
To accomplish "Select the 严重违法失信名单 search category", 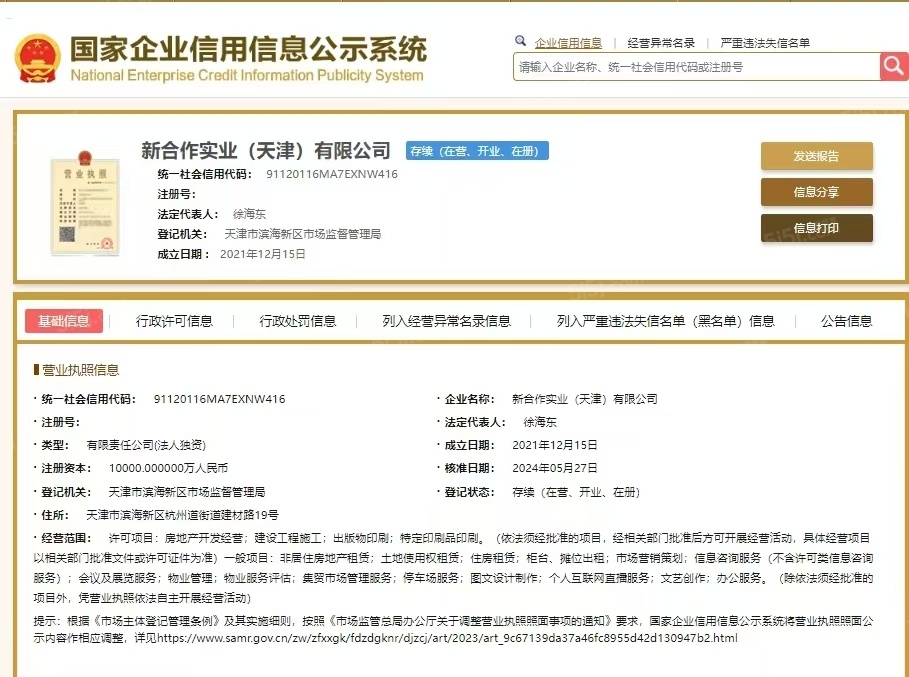I will click(x=765, y=43).
